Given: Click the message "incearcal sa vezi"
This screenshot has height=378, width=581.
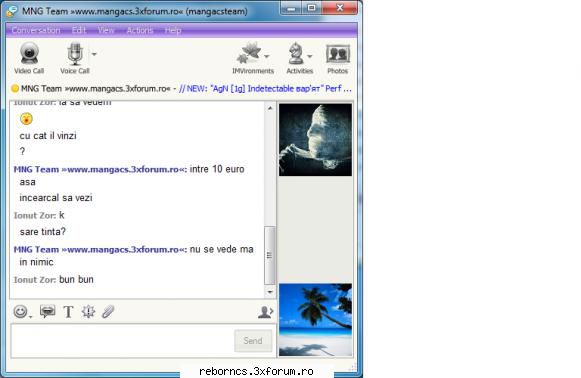Looking at the screenshot, I should [56, 198].
